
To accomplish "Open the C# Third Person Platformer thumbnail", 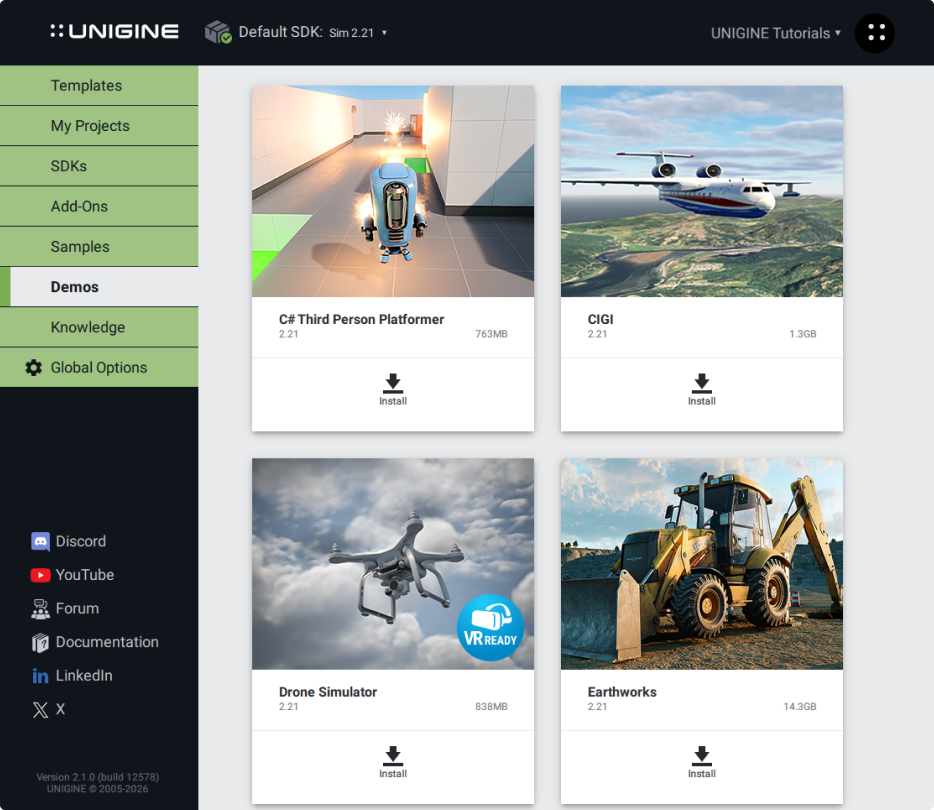I will pyautogui.click(x=393, y=191).
